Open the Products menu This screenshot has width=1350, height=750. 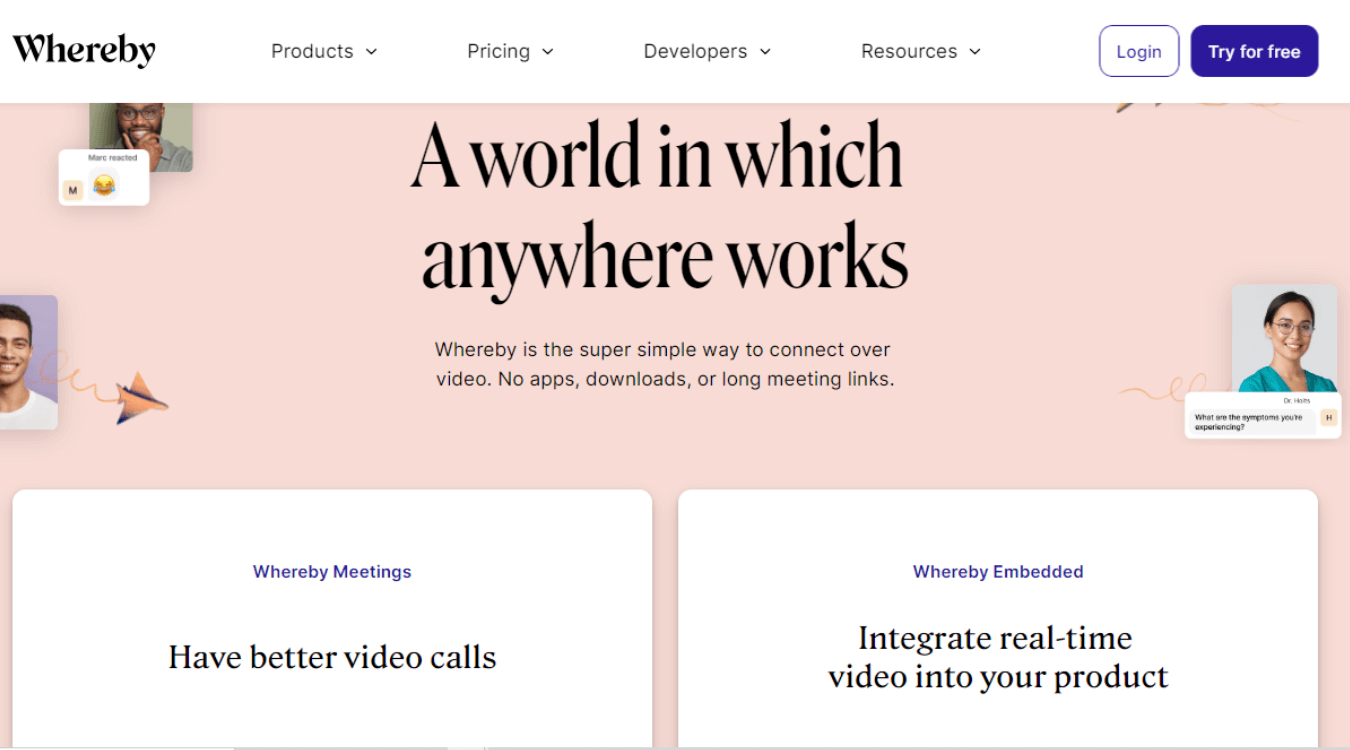point(324,51)
